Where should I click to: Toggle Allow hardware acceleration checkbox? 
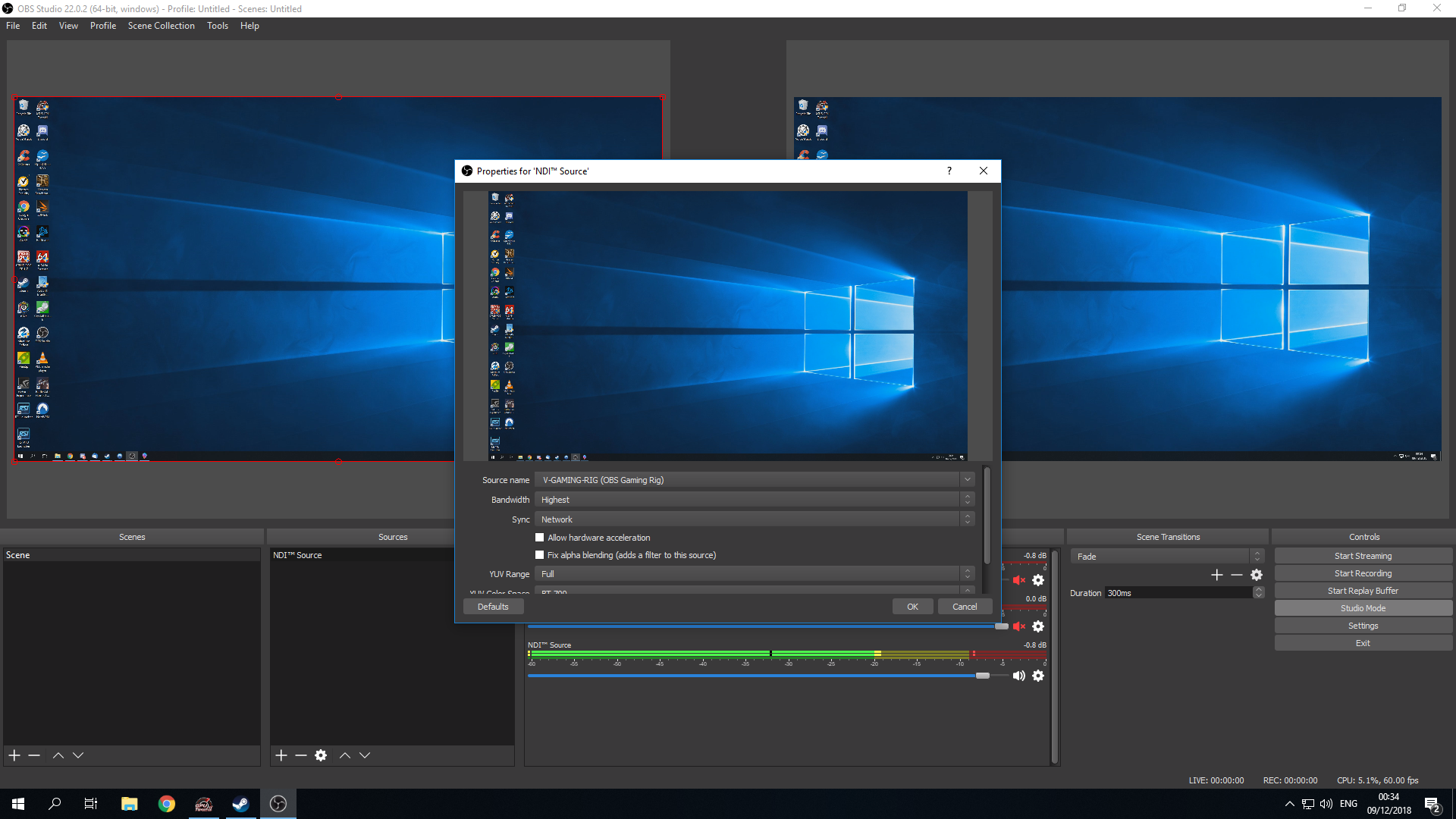[x=539, y=537]
